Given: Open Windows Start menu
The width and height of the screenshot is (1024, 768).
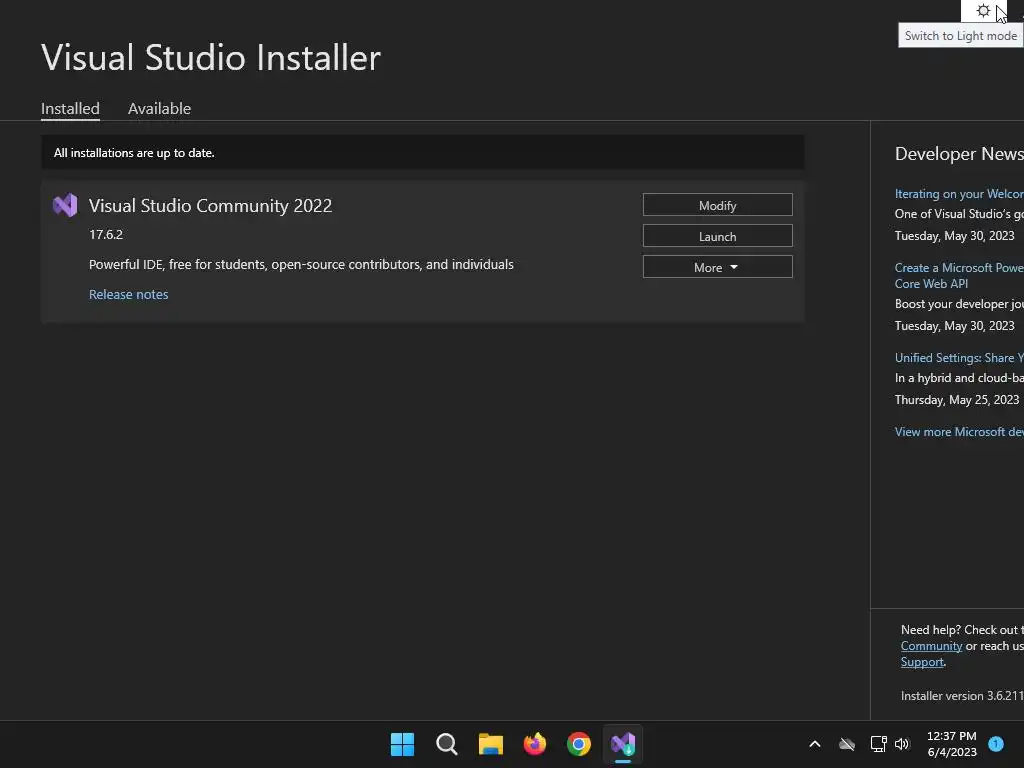Looking at the screenshot, I should 402,744.
